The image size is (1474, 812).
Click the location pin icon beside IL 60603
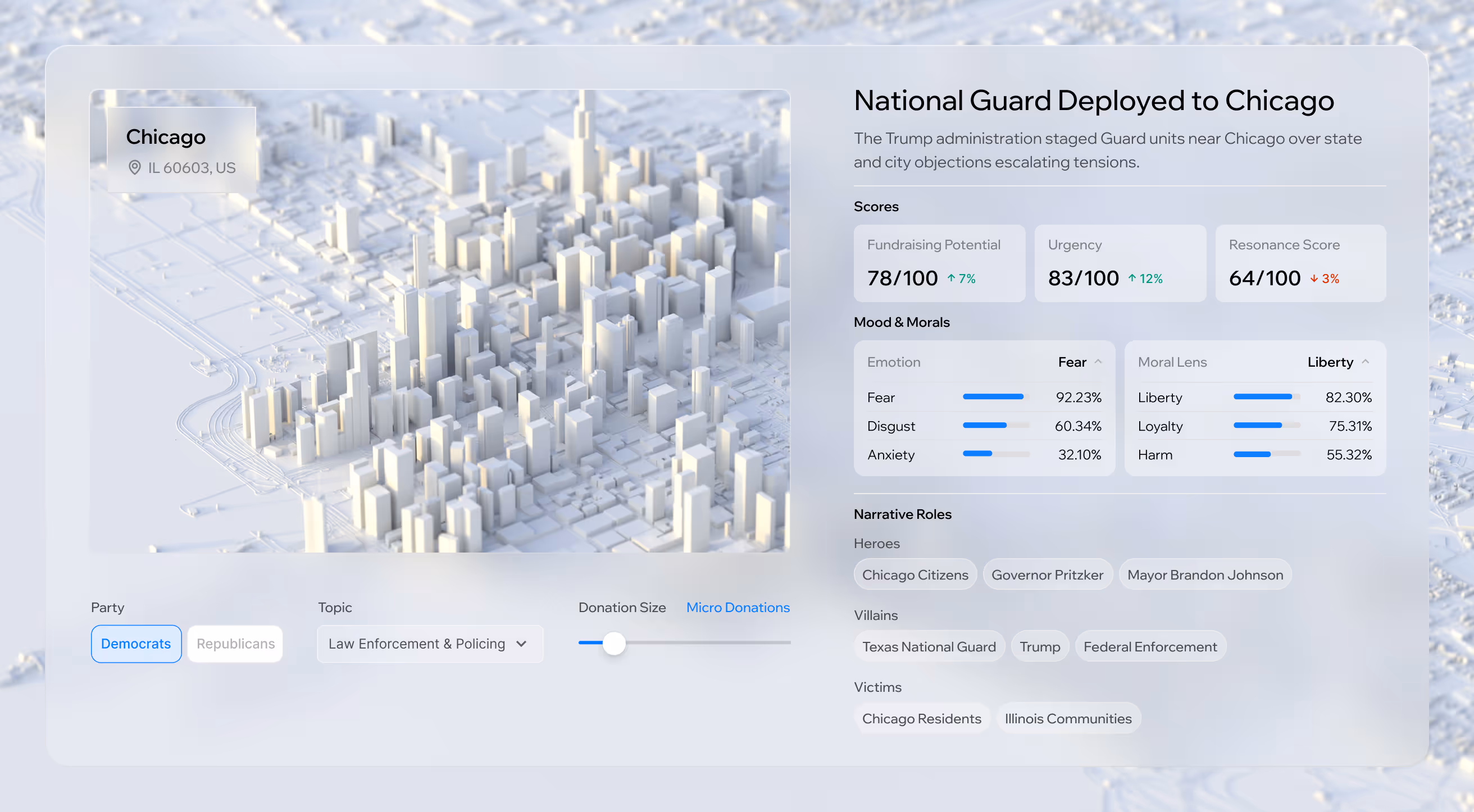[x=134, y=167]
